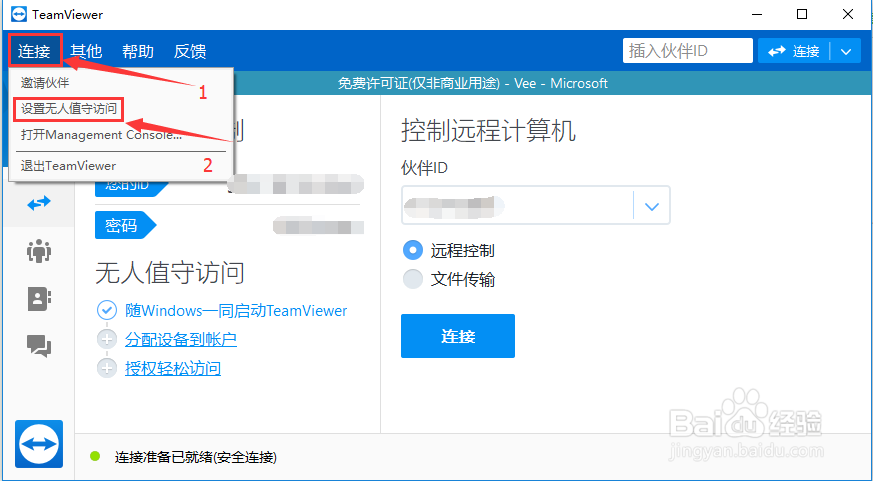Screen dimensions: 873x481
Task: Choose 打开Management Console menu entry
Action: 101,135
